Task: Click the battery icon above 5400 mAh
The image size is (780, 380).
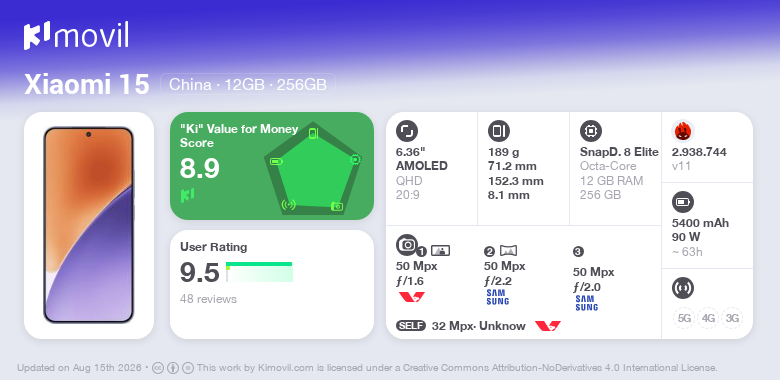Action: pos(682,202)
